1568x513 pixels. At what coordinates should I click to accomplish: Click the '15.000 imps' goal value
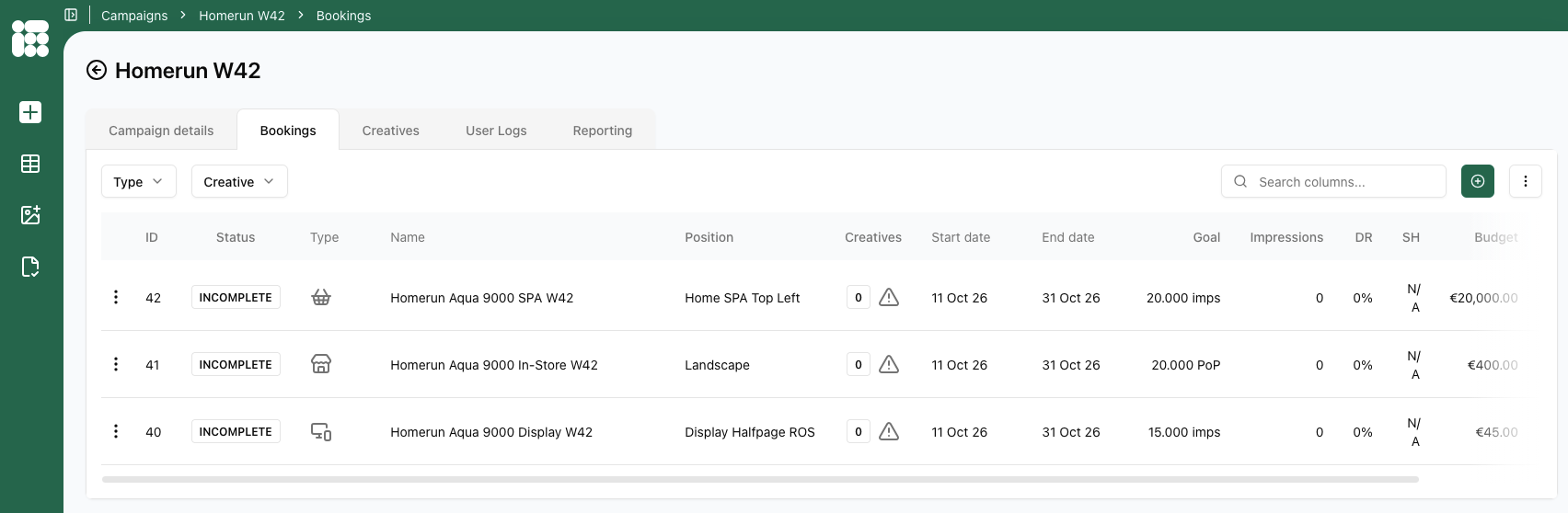click(x=1184, y=432)
